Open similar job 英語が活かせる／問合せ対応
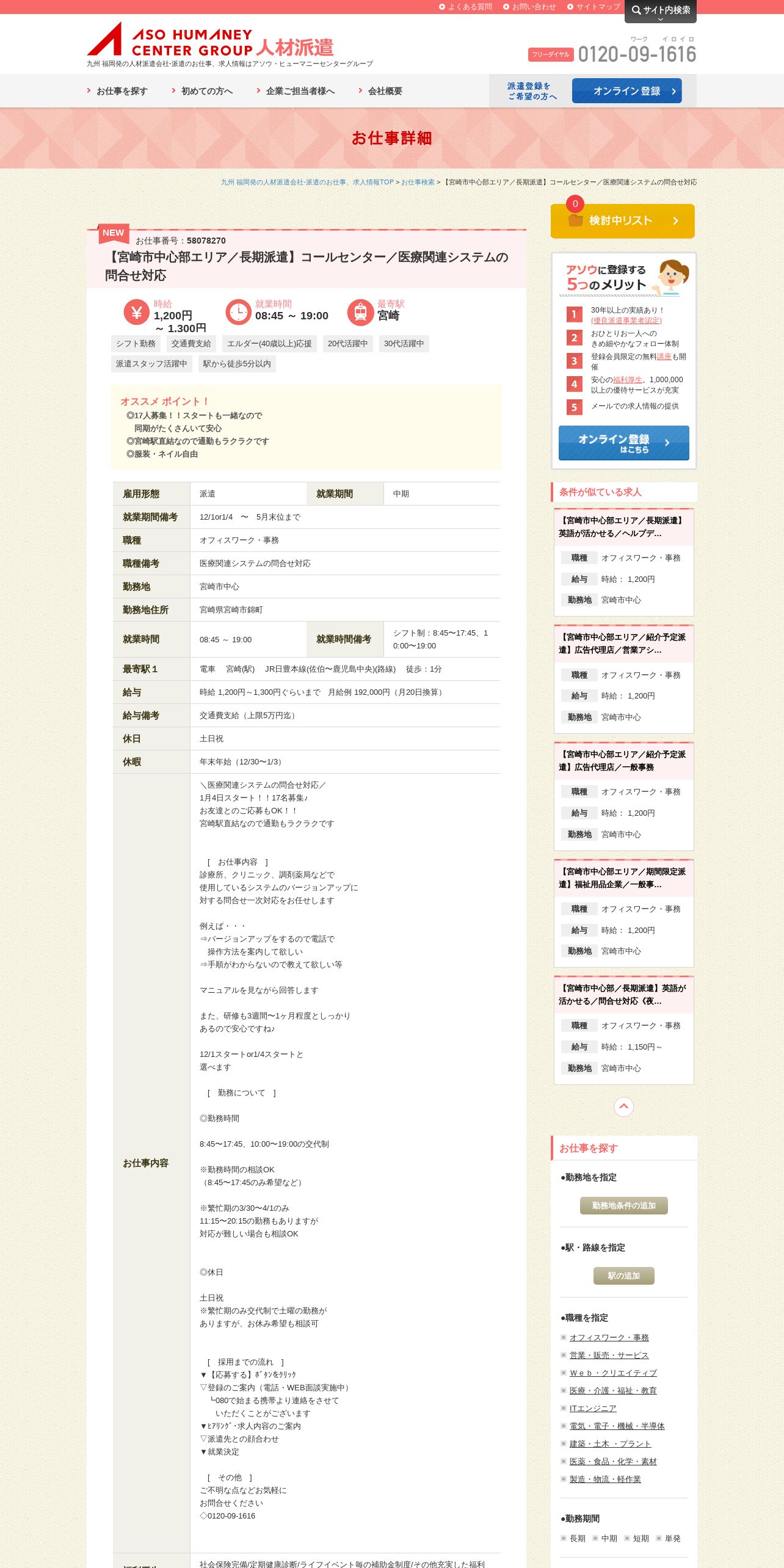The image size is (784, 1568). 623,995
